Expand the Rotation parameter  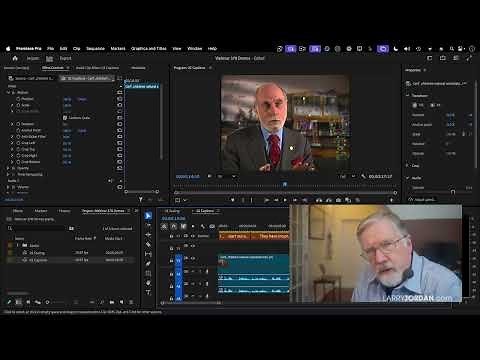tap(12, 124)
